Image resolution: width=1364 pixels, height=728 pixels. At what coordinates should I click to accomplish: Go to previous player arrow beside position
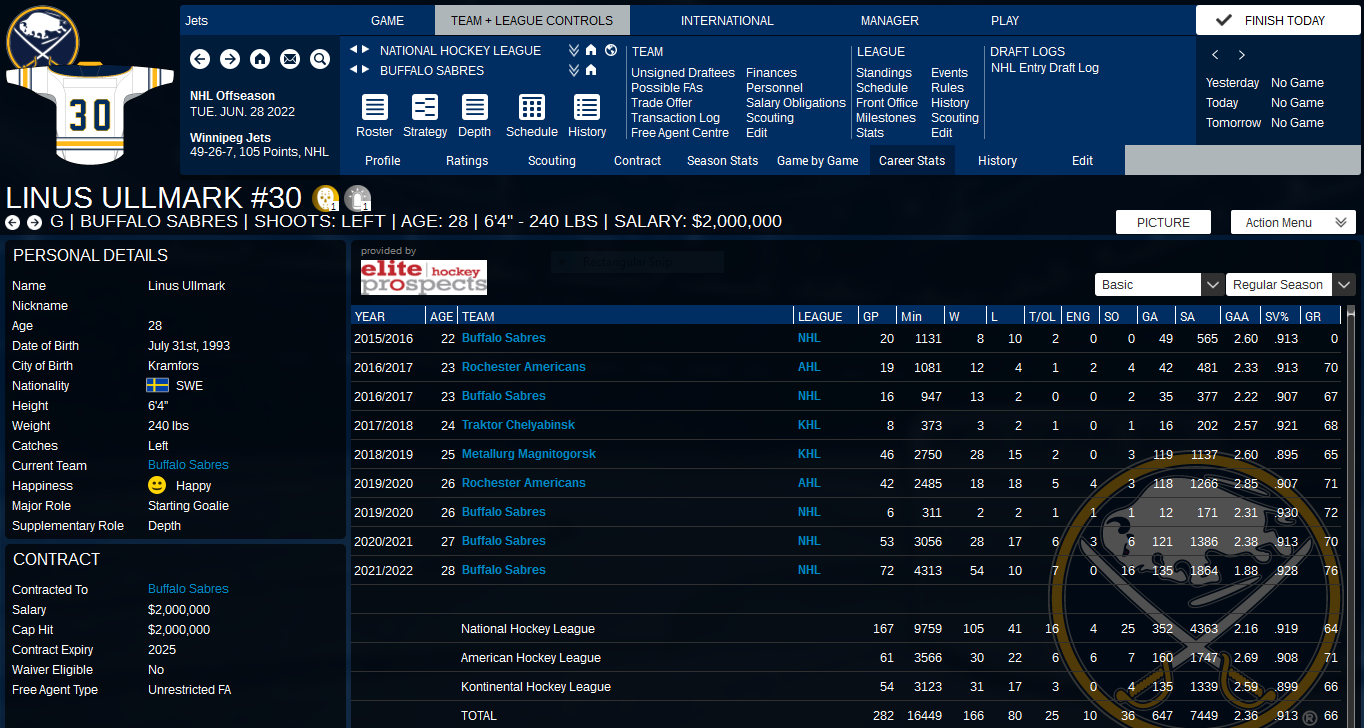[13, 222]
